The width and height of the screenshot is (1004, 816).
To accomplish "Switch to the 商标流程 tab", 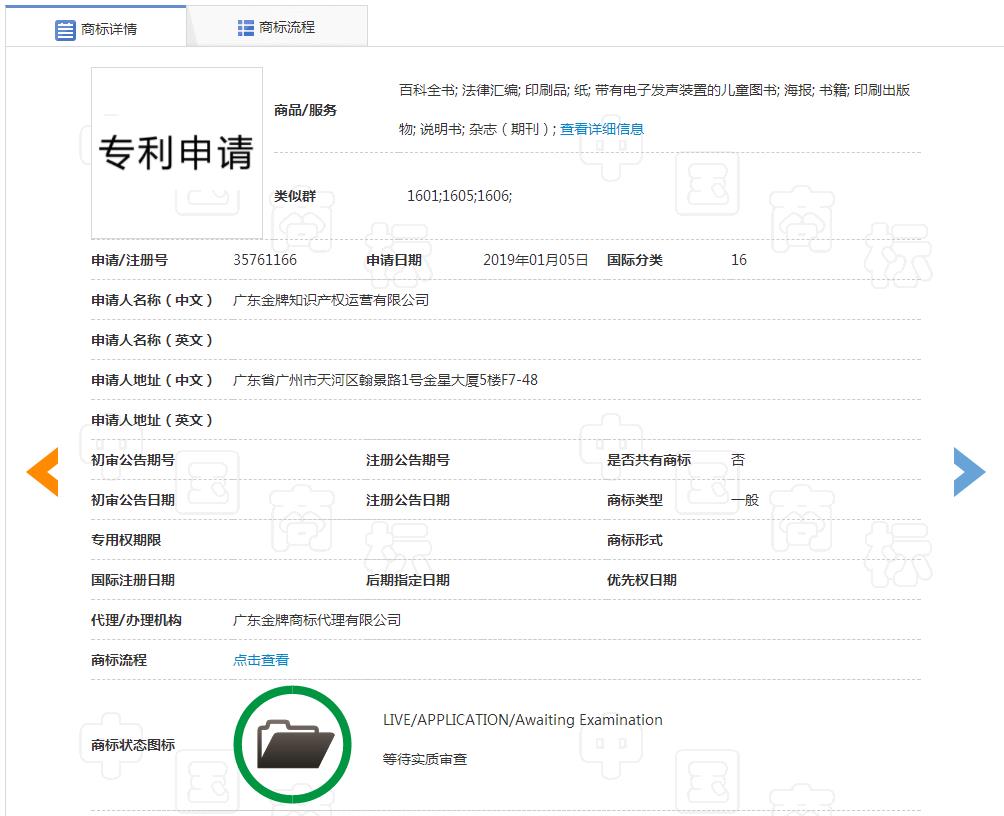I will pyautogui.click(x=277, y=28).
